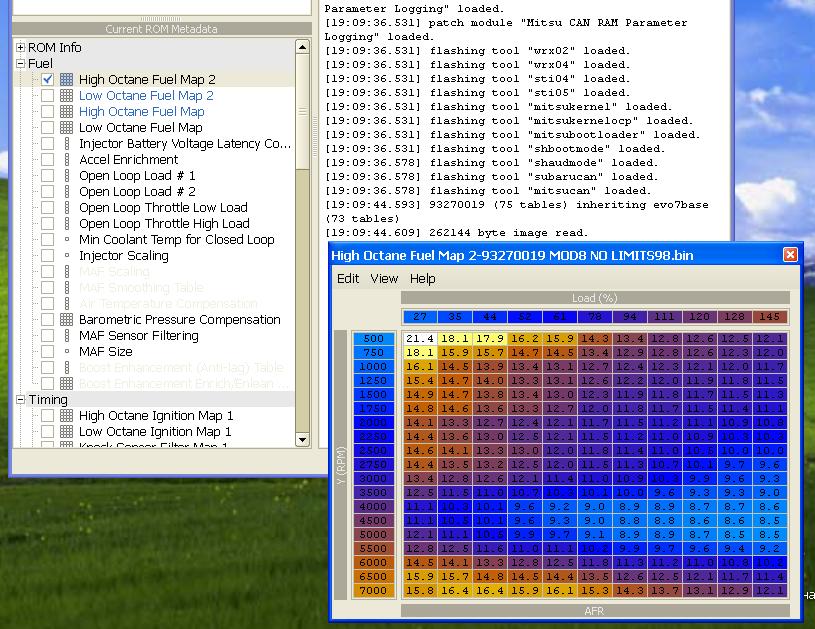815x629 pixels.
Task: Click grid icon of High Octane Ignition Map 1
Action: pyautogui.click(x=66, y=415)
